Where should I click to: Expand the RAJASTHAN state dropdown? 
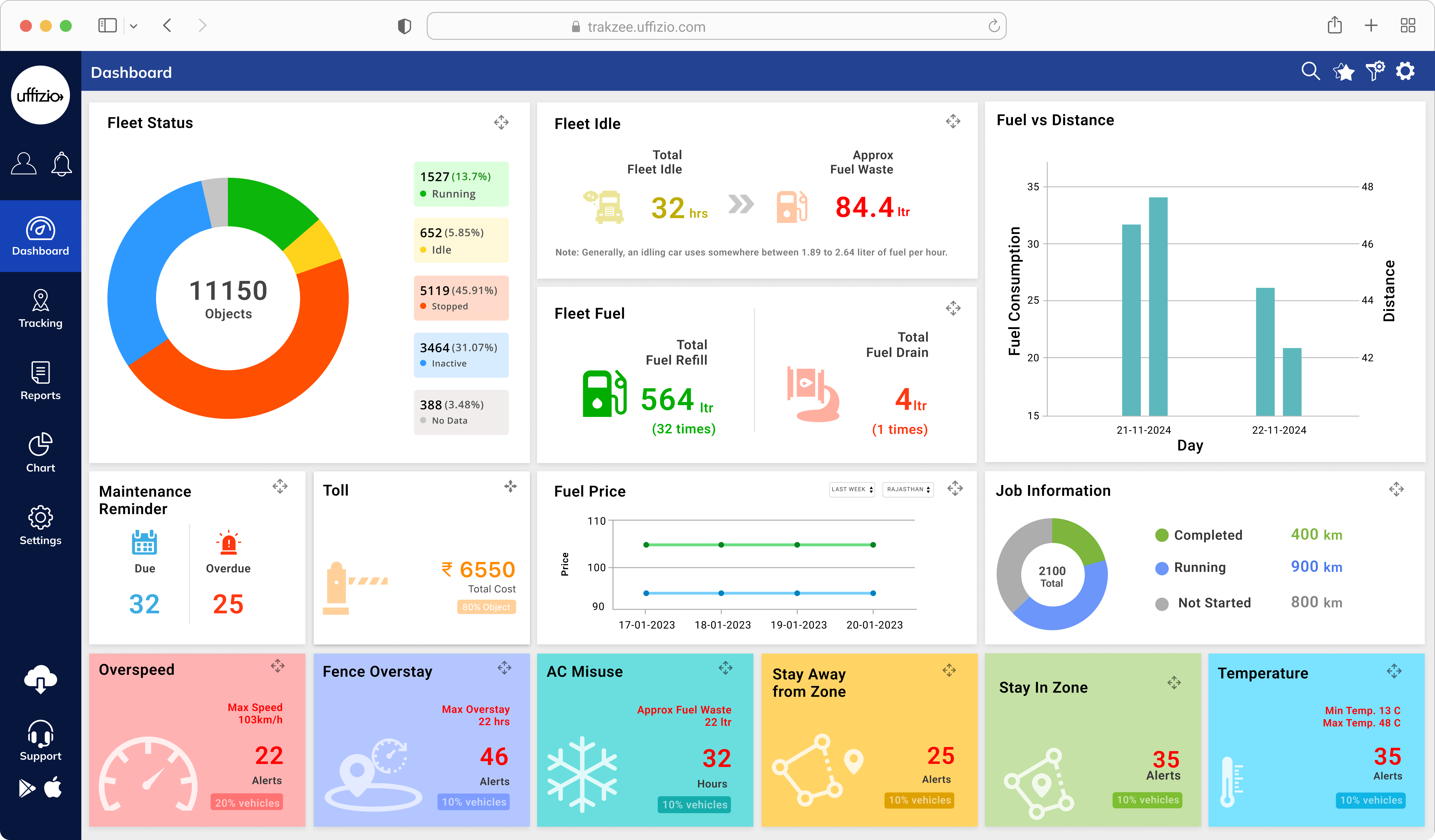tap(908, 489)
